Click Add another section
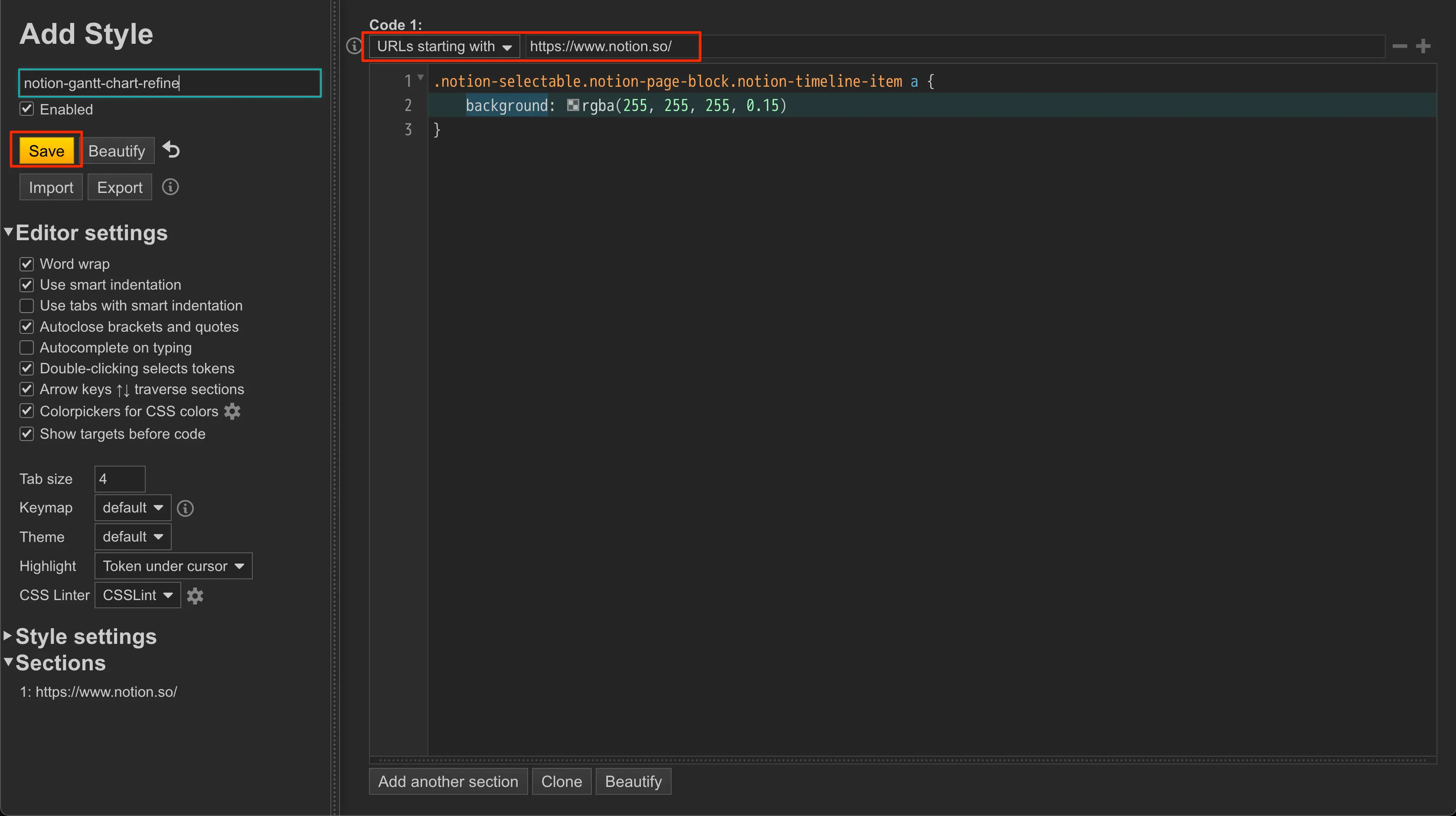The width and height of the screenshot is (1456, 816). (x=448, y=781)
